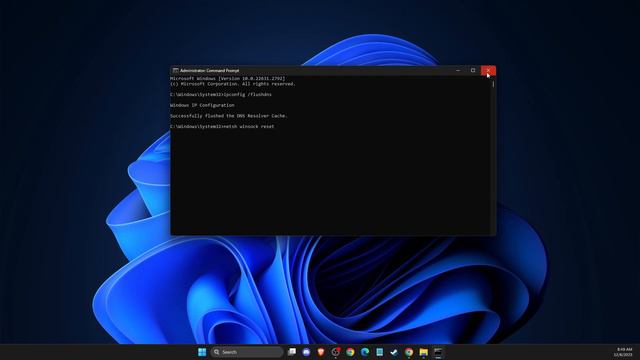The image size is (640, 360).
Task: Click the Command Prompt title bar icon
Action: (176, 70)
